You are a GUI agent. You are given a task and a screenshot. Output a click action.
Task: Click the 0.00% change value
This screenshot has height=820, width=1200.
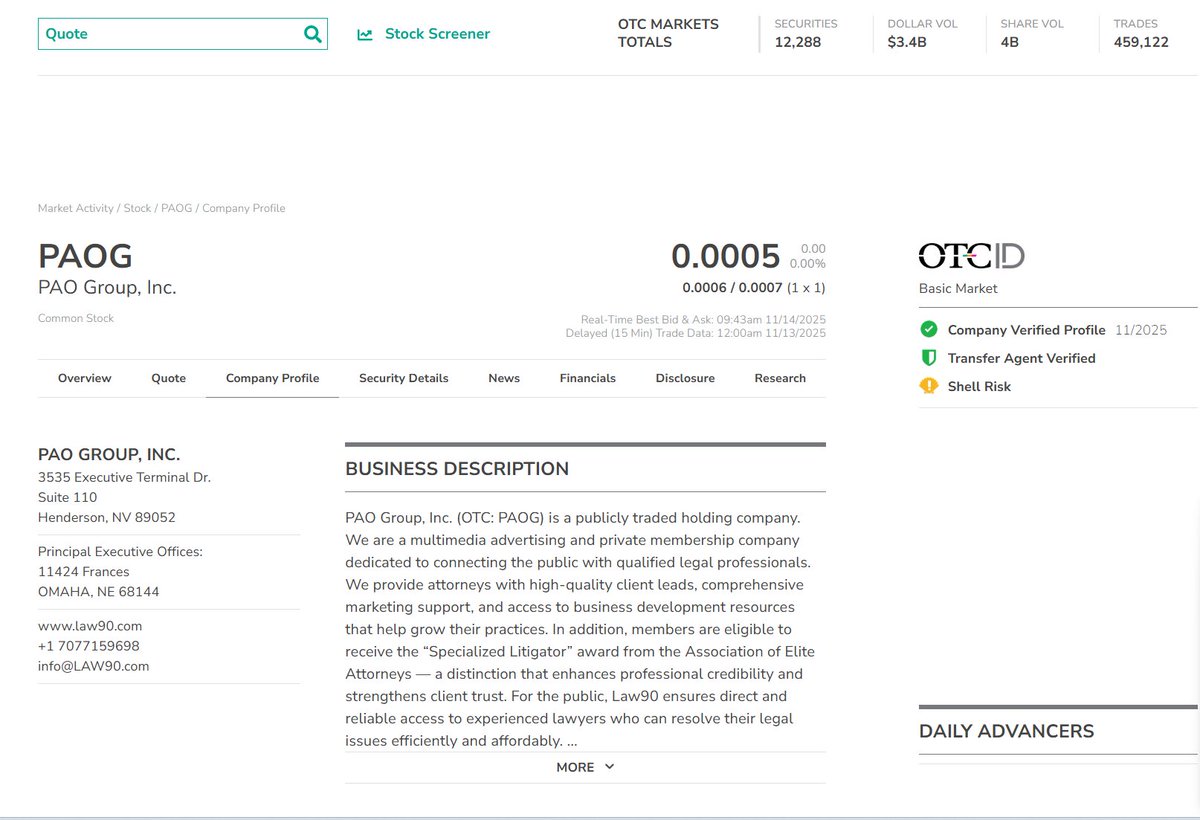point(808,264)
